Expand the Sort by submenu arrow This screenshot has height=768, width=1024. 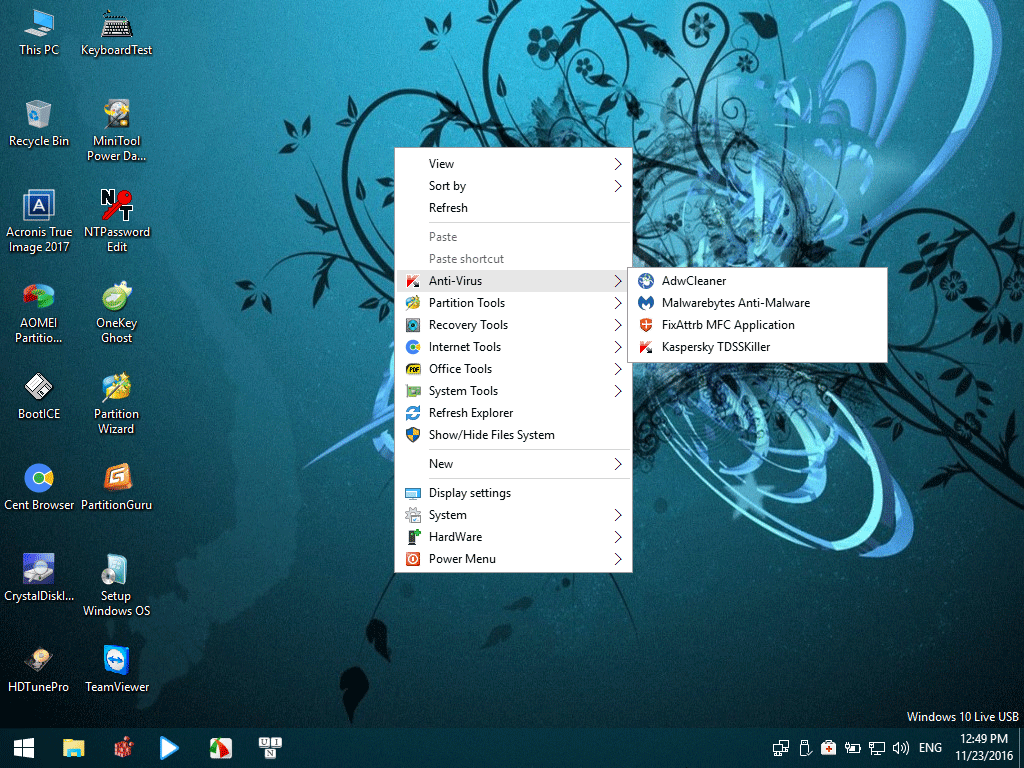tap(618, 186)
